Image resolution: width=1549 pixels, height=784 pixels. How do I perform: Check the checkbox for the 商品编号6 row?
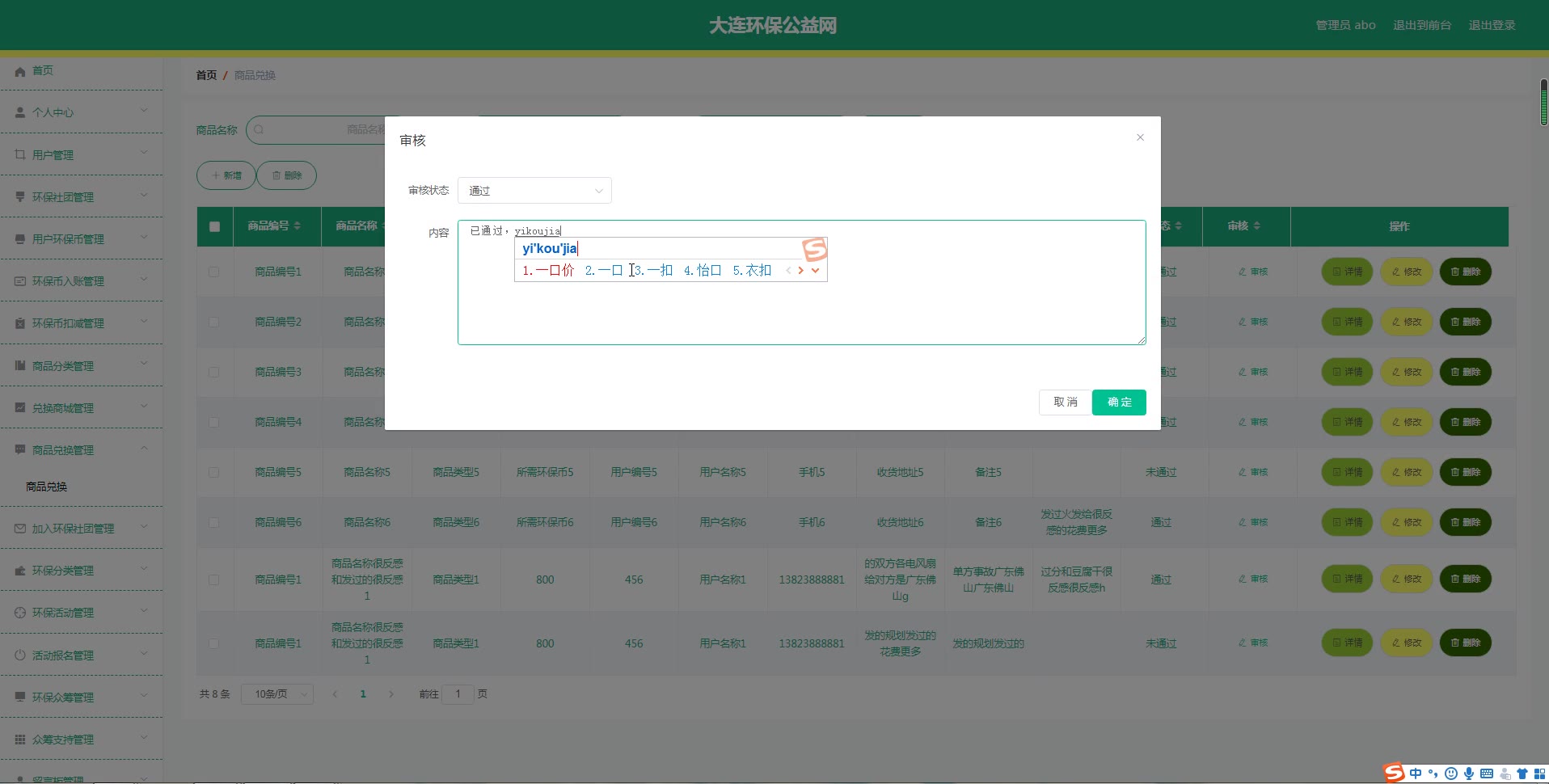click(x=214, y=522)
